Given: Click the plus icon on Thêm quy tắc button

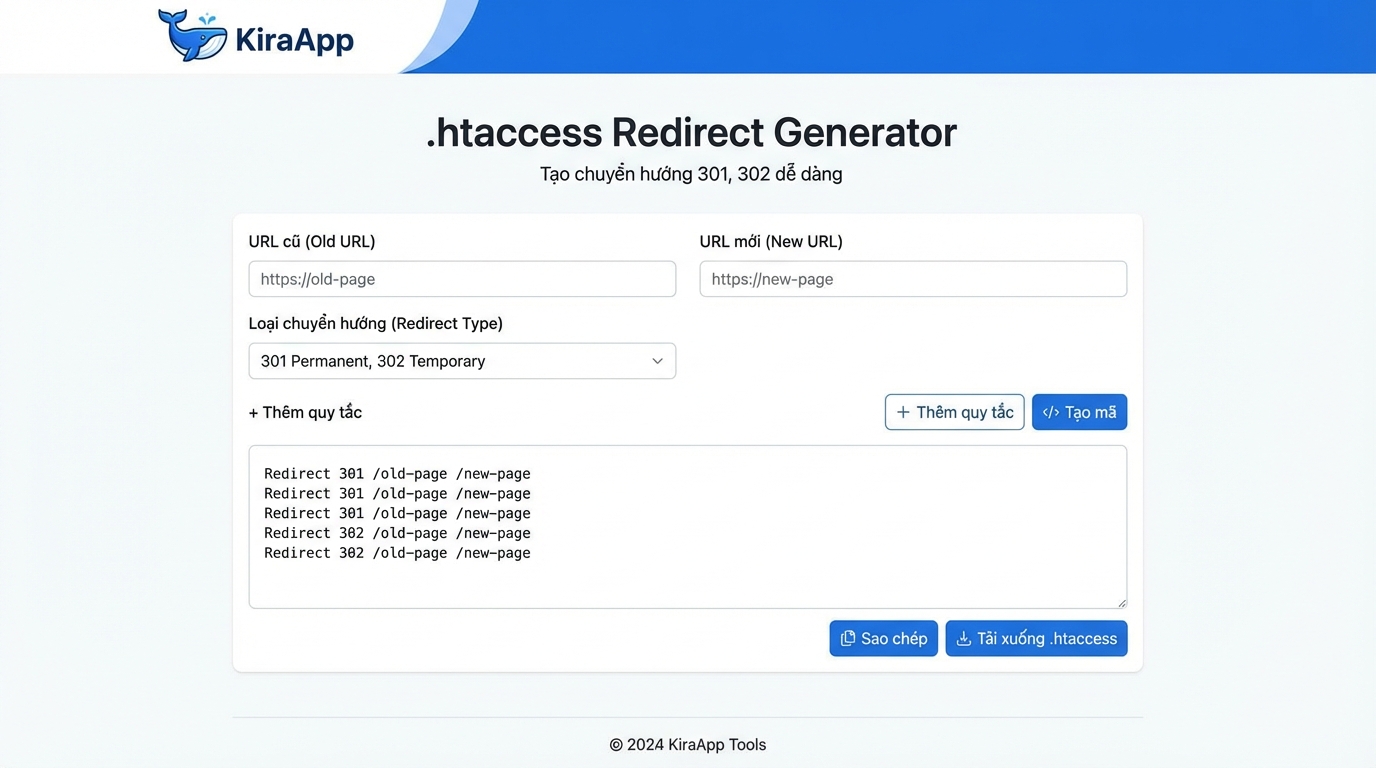Looking at the screenshot, I should tap(903, 411).
